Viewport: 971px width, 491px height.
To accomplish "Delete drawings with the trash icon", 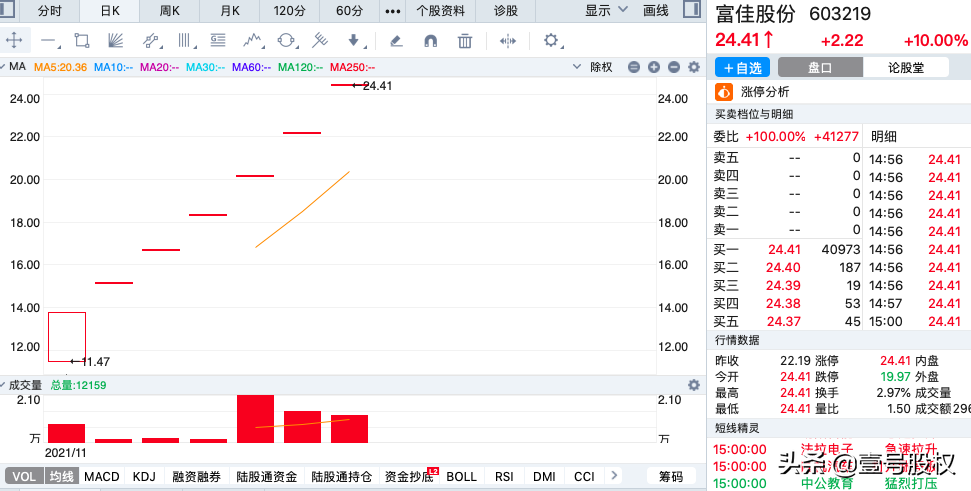I will pos(464,41).
